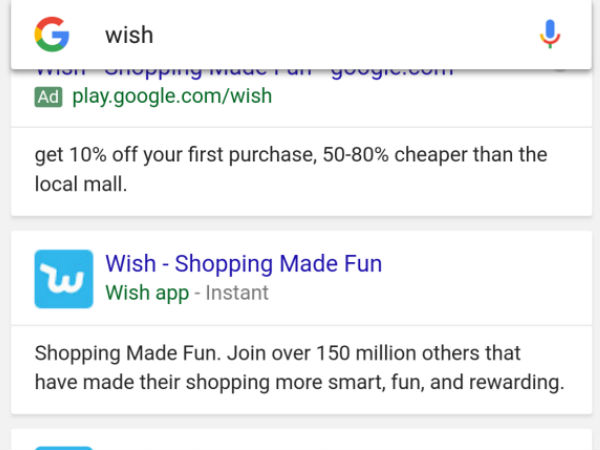
Task: Click the search field containing "wish"
Action: pos(300,34)
